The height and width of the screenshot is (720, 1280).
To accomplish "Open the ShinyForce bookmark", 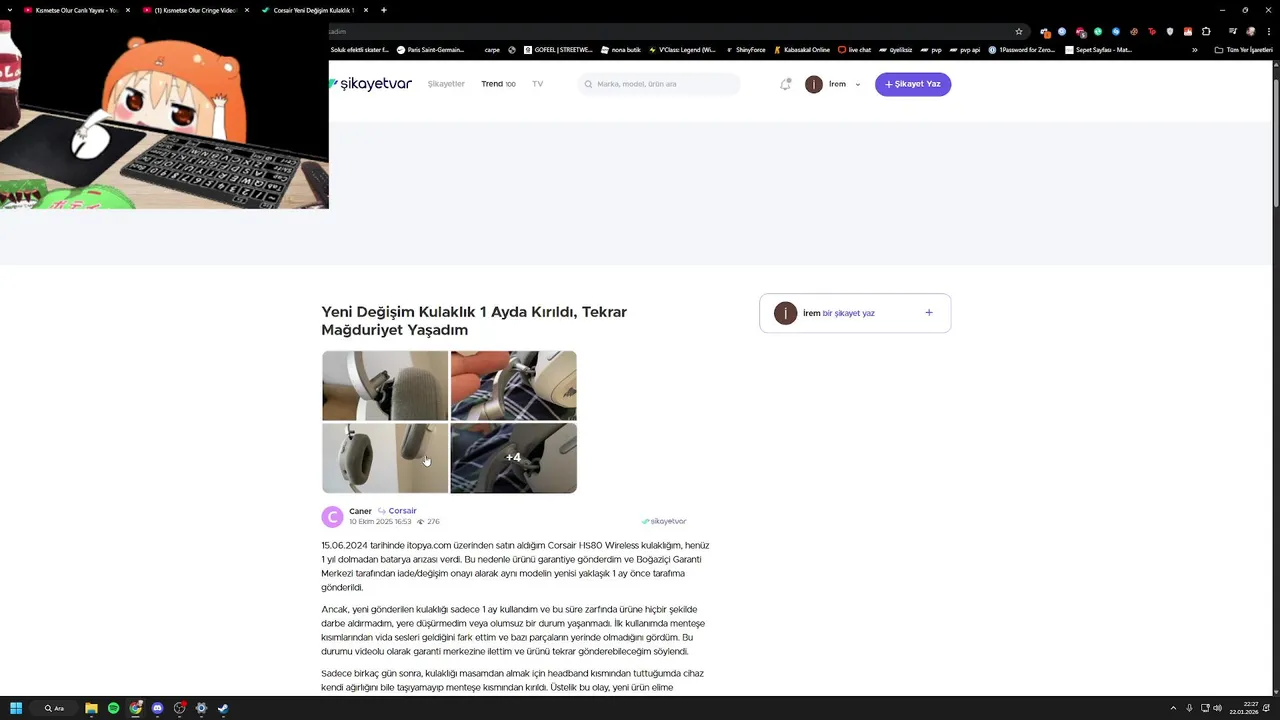I will pos(745,49).
